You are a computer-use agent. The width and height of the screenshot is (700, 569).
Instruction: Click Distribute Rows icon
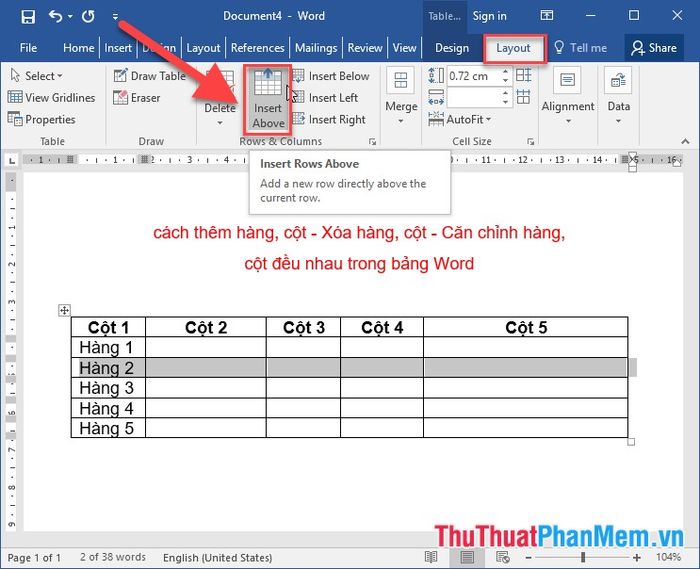tap(524, 75)
